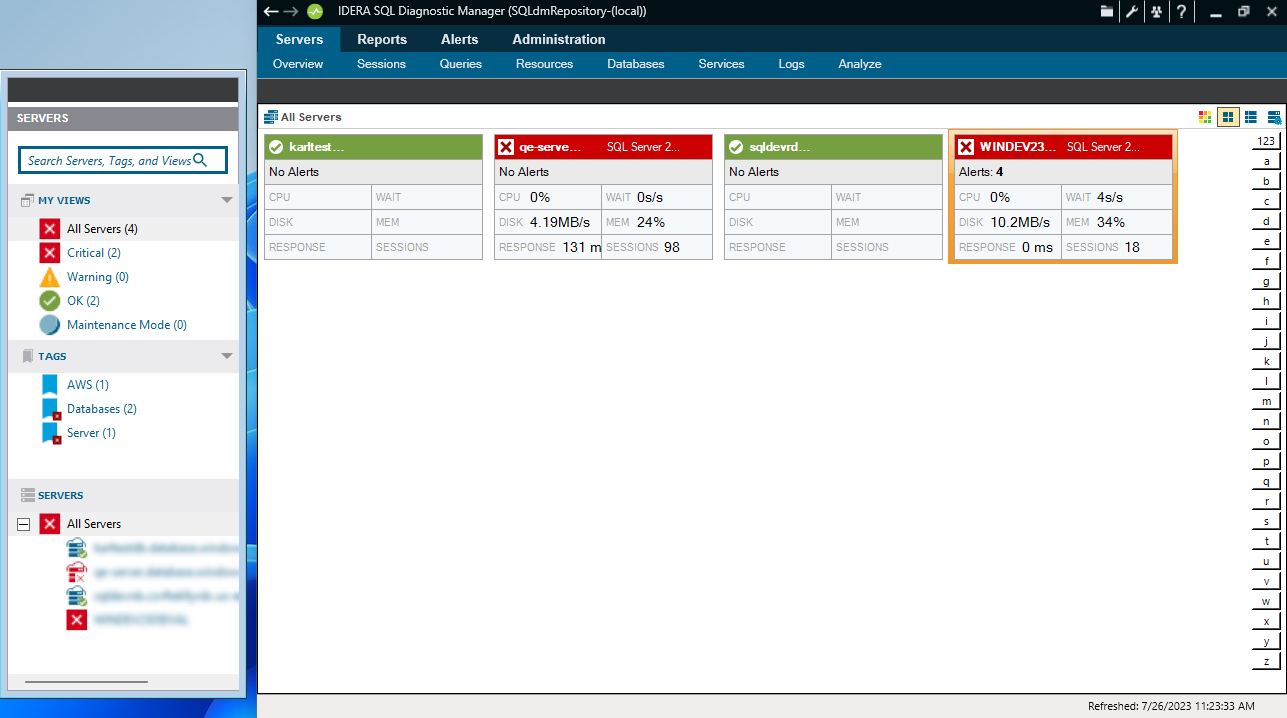
Task: Switch to the heatmap view icon
Action: 1205,117
